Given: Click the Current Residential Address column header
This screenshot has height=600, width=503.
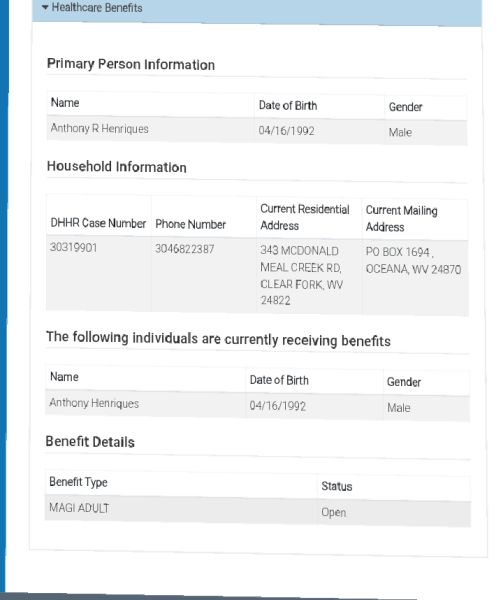Looking at the screenshot, I should (x=304, y=217).
